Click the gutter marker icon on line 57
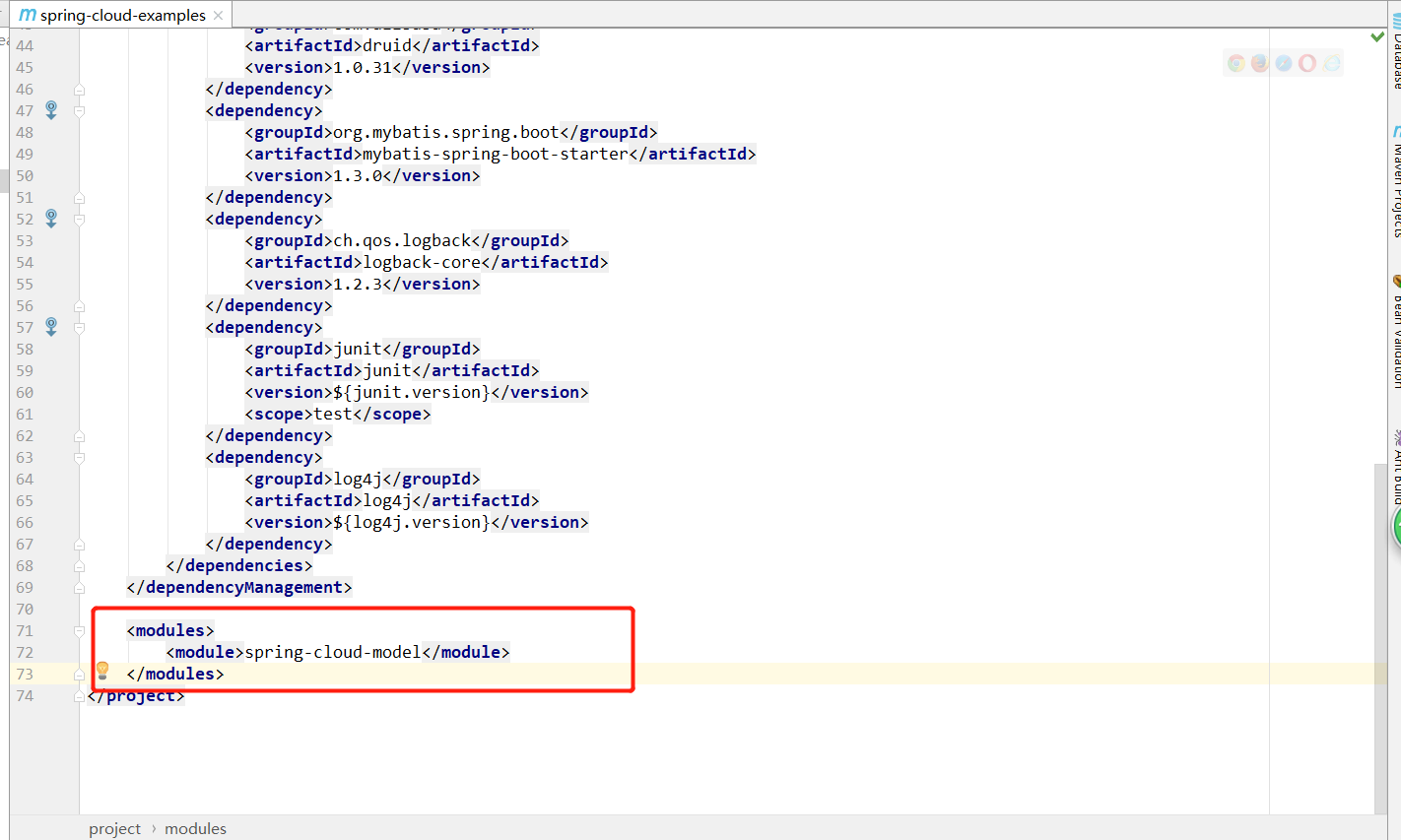This screenshot has width=1401, height=840. pos(51,327)
